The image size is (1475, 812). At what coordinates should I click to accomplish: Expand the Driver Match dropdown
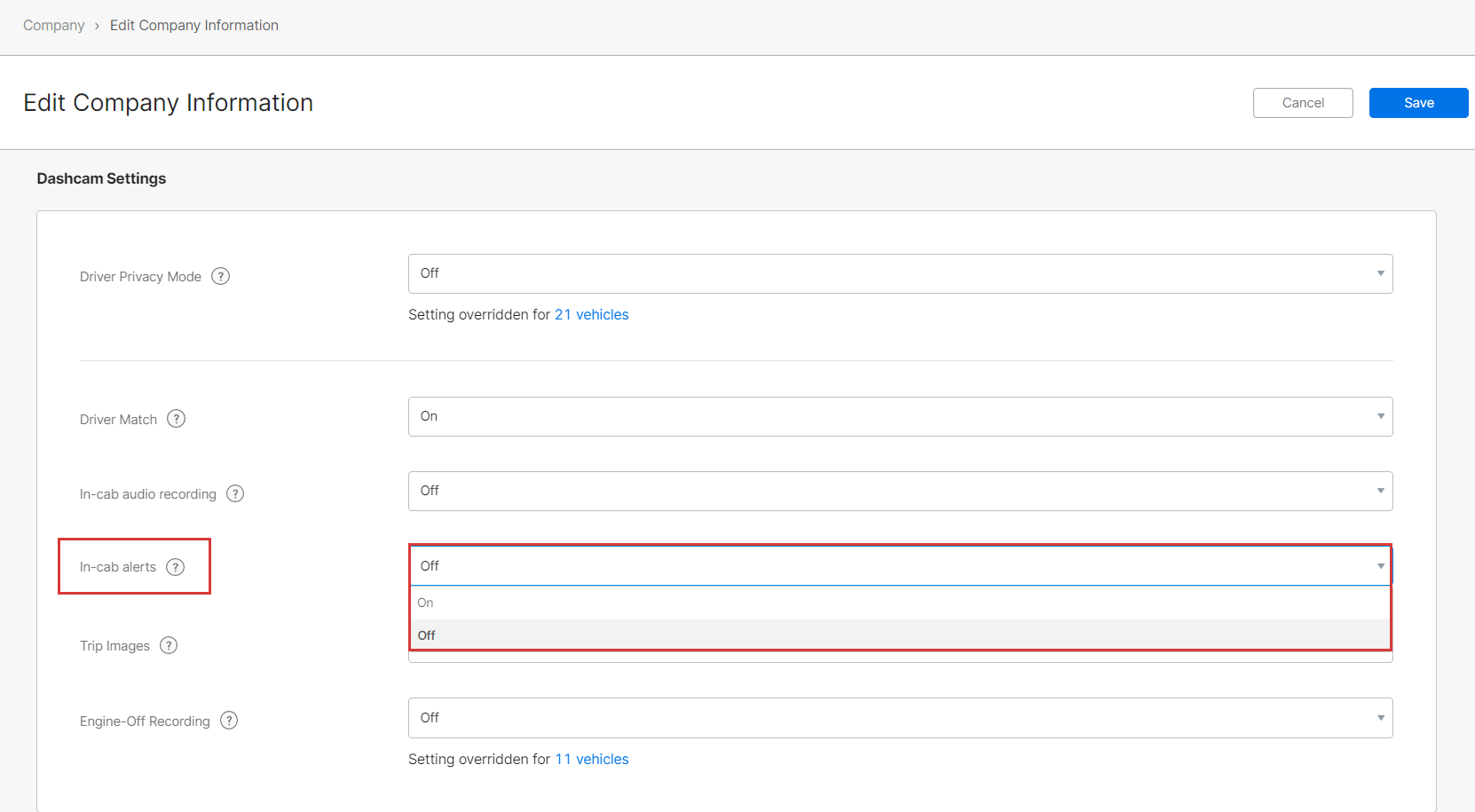(900, 416)
